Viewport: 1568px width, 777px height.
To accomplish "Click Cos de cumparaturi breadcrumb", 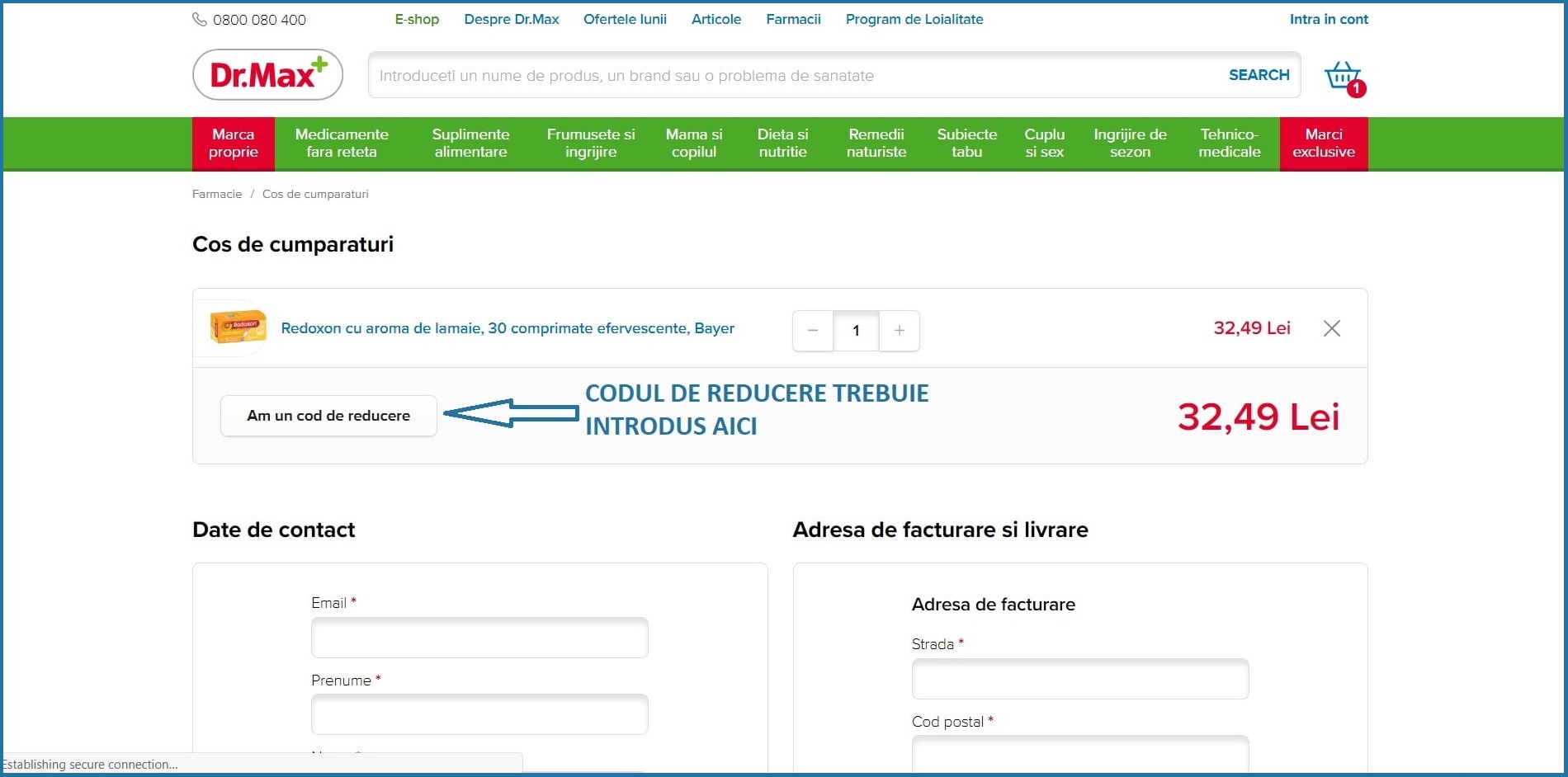I will (x=315, y=194).
